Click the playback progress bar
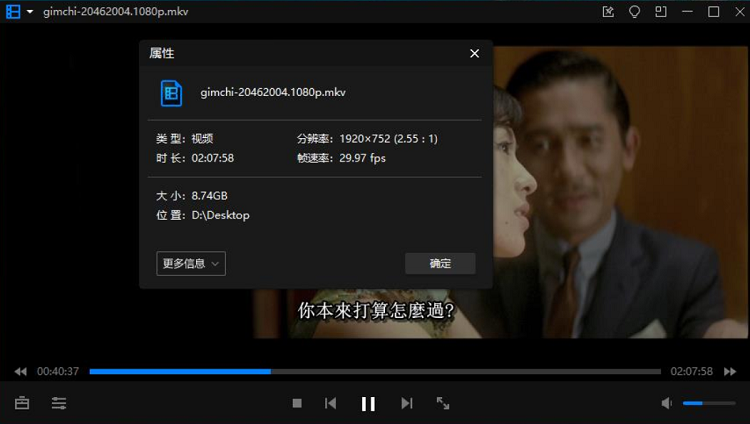The height and width of the screenshot is (424, 750). tap(375, 372)
